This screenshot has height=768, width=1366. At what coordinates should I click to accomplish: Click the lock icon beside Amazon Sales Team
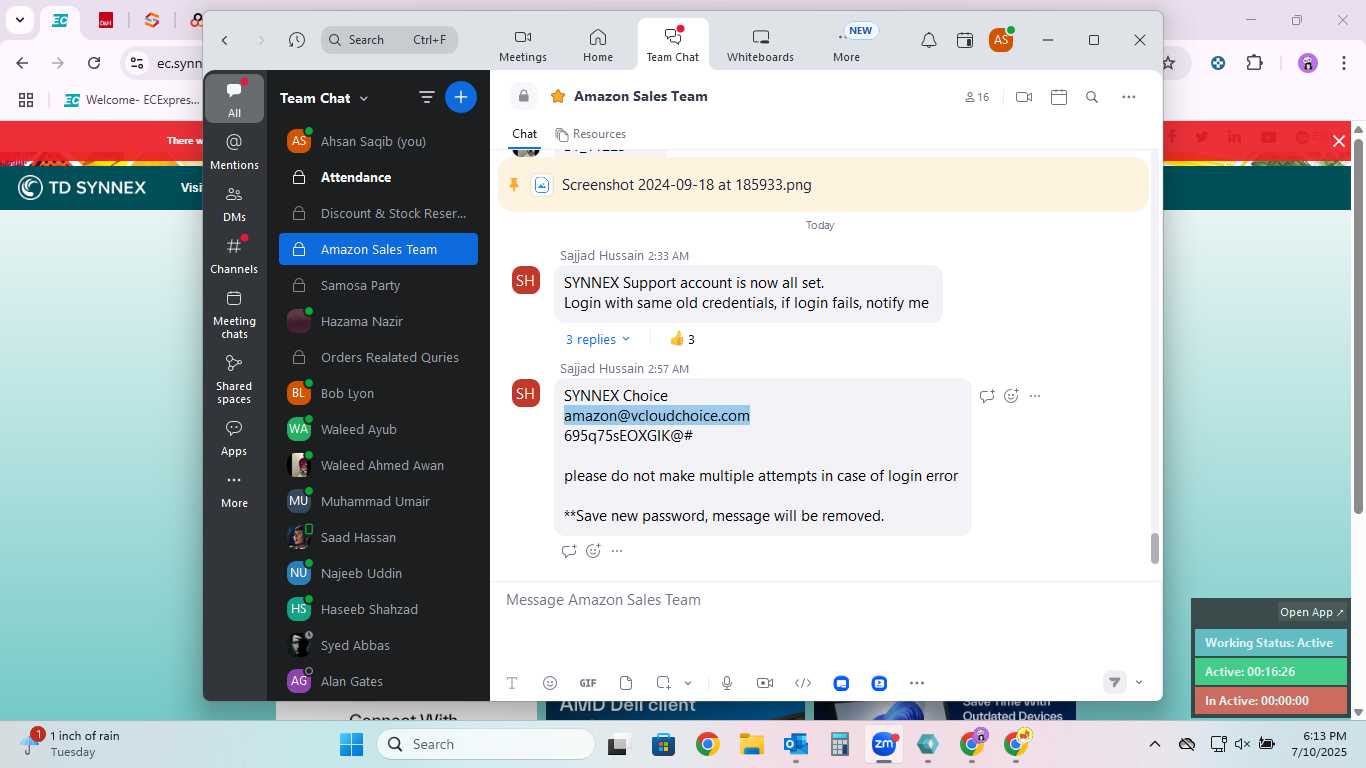(x=523, y=96)
